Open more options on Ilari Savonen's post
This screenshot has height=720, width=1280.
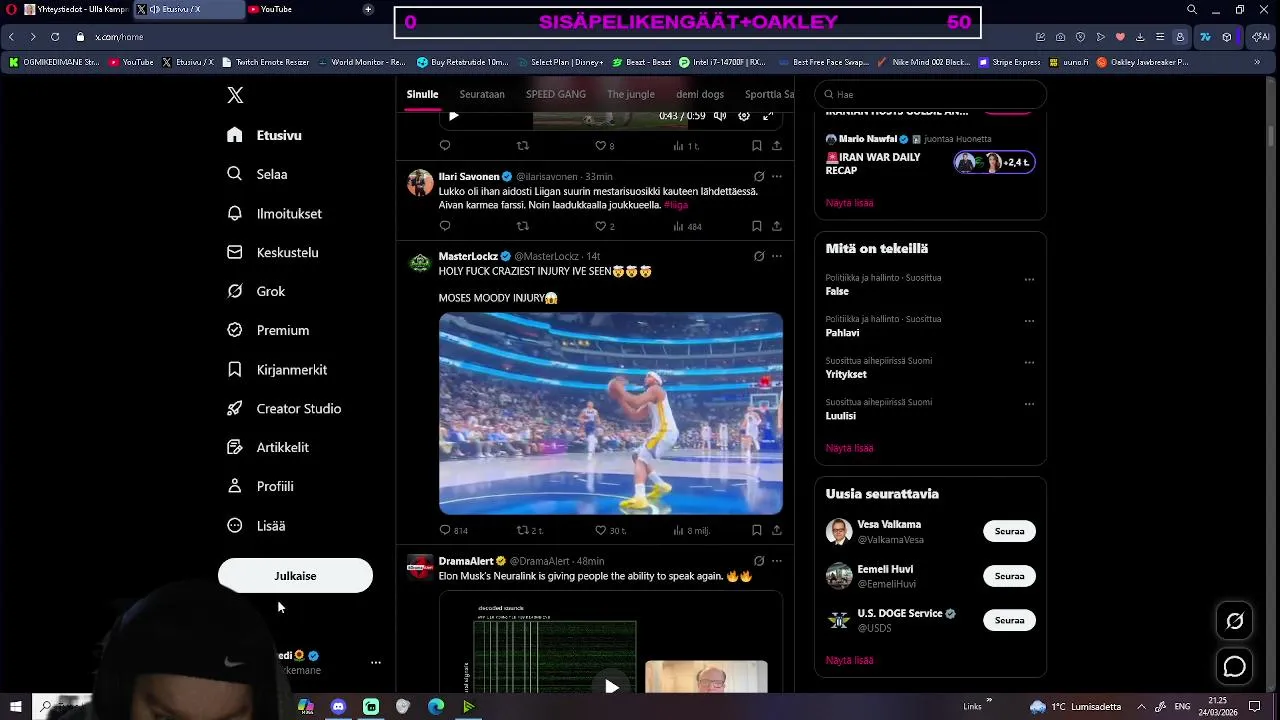[x=777, y=176]
